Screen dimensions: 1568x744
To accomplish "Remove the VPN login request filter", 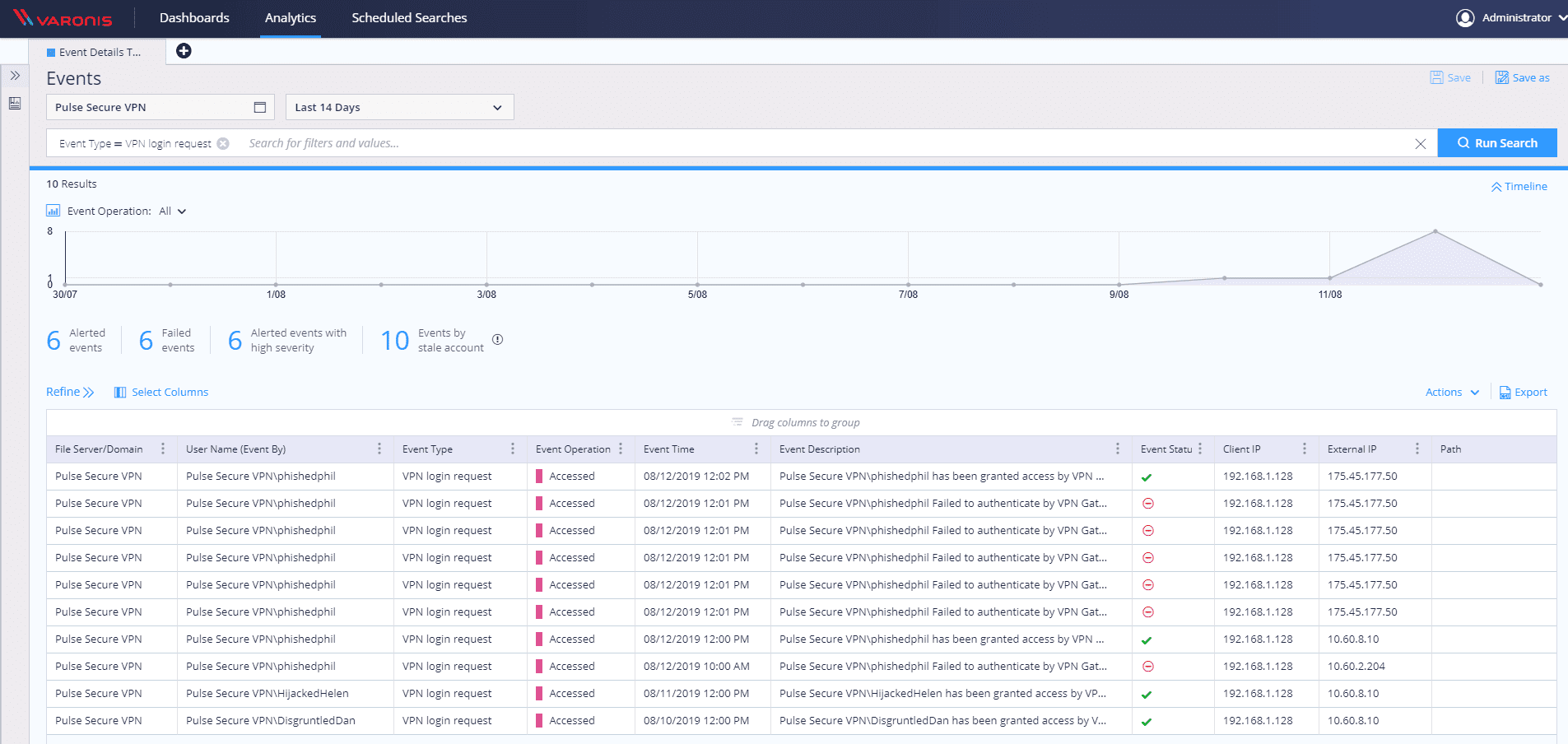I will click(x=223, y=143).
